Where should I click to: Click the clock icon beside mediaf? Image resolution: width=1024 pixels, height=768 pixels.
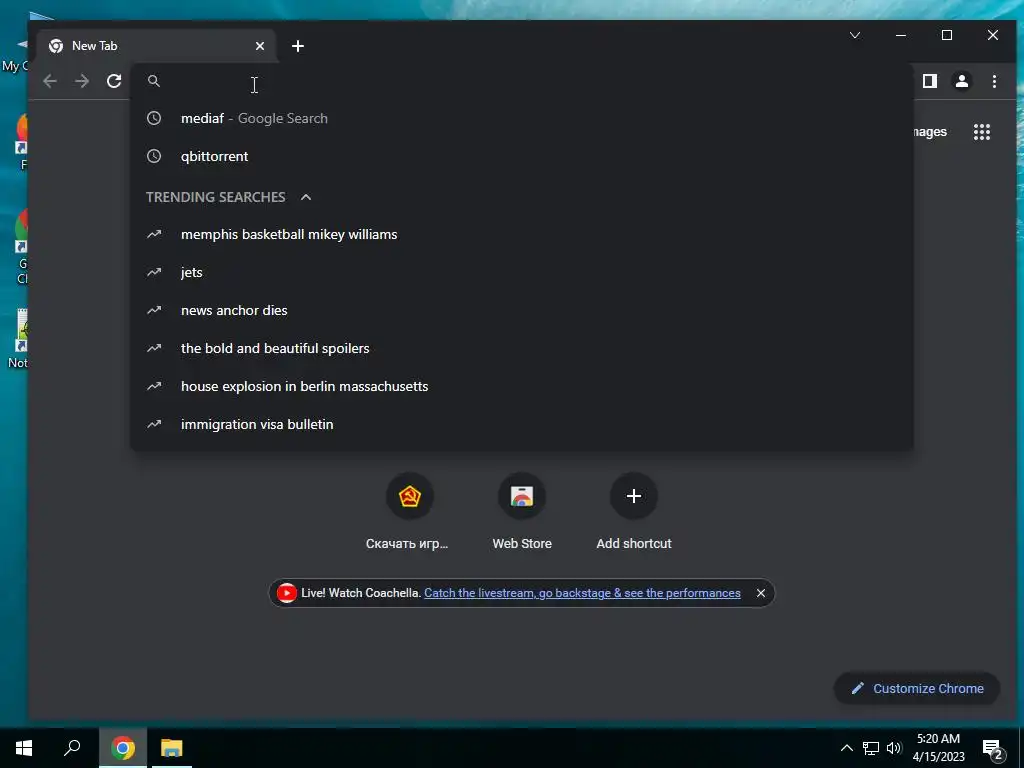tap(154, 118)
